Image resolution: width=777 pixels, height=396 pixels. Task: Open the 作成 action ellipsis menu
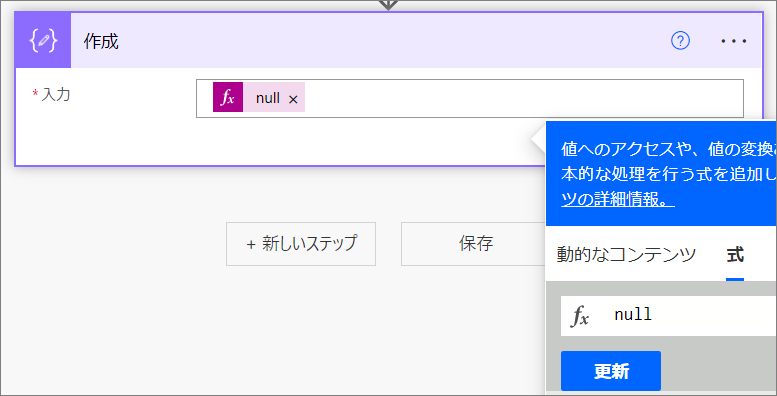tap(733, 41)
